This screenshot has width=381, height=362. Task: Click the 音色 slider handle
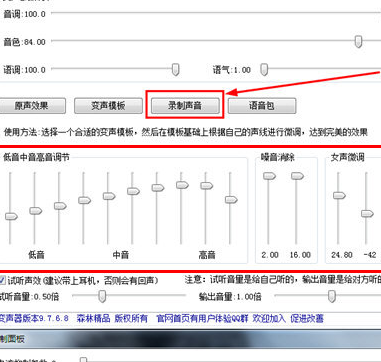click(358, 41)
